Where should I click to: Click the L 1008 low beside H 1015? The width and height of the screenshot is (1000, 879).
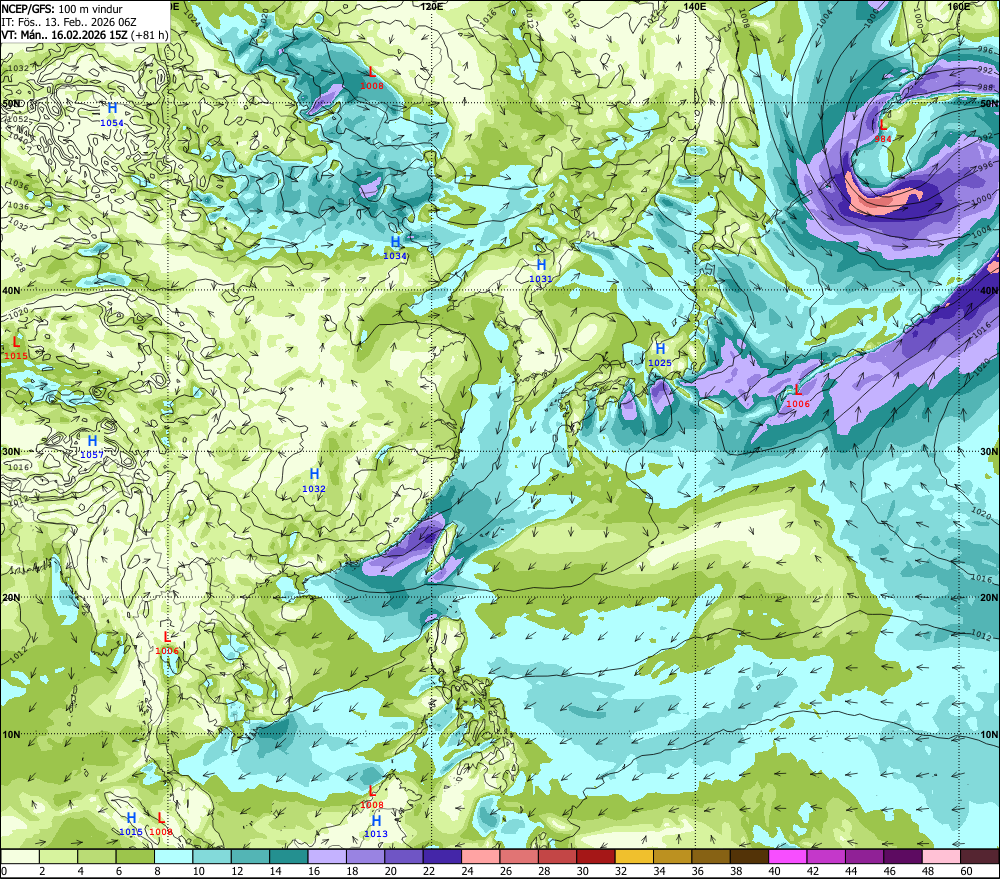161,824
